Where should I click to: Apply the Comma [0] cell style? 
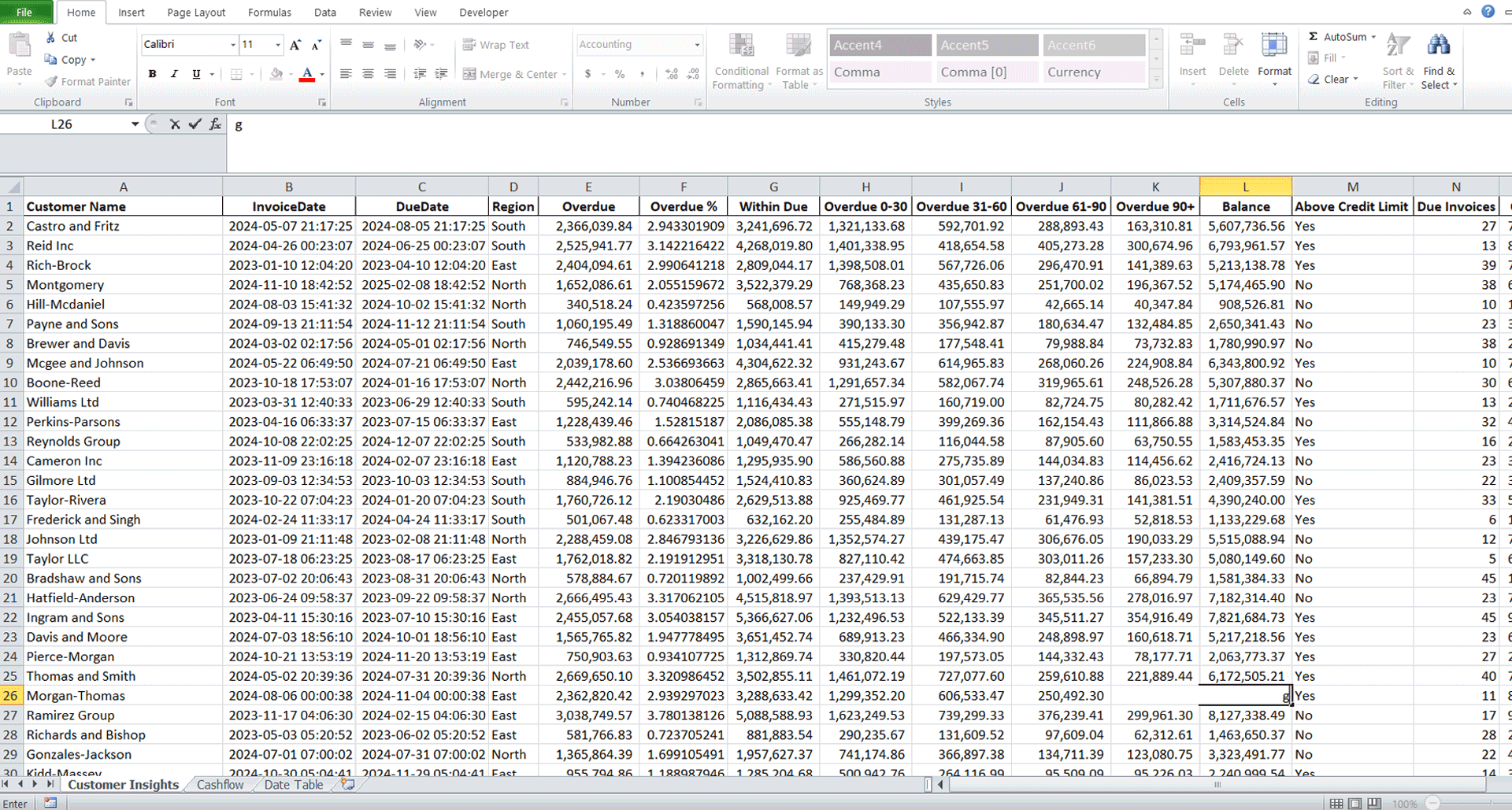tap(988, 72)
